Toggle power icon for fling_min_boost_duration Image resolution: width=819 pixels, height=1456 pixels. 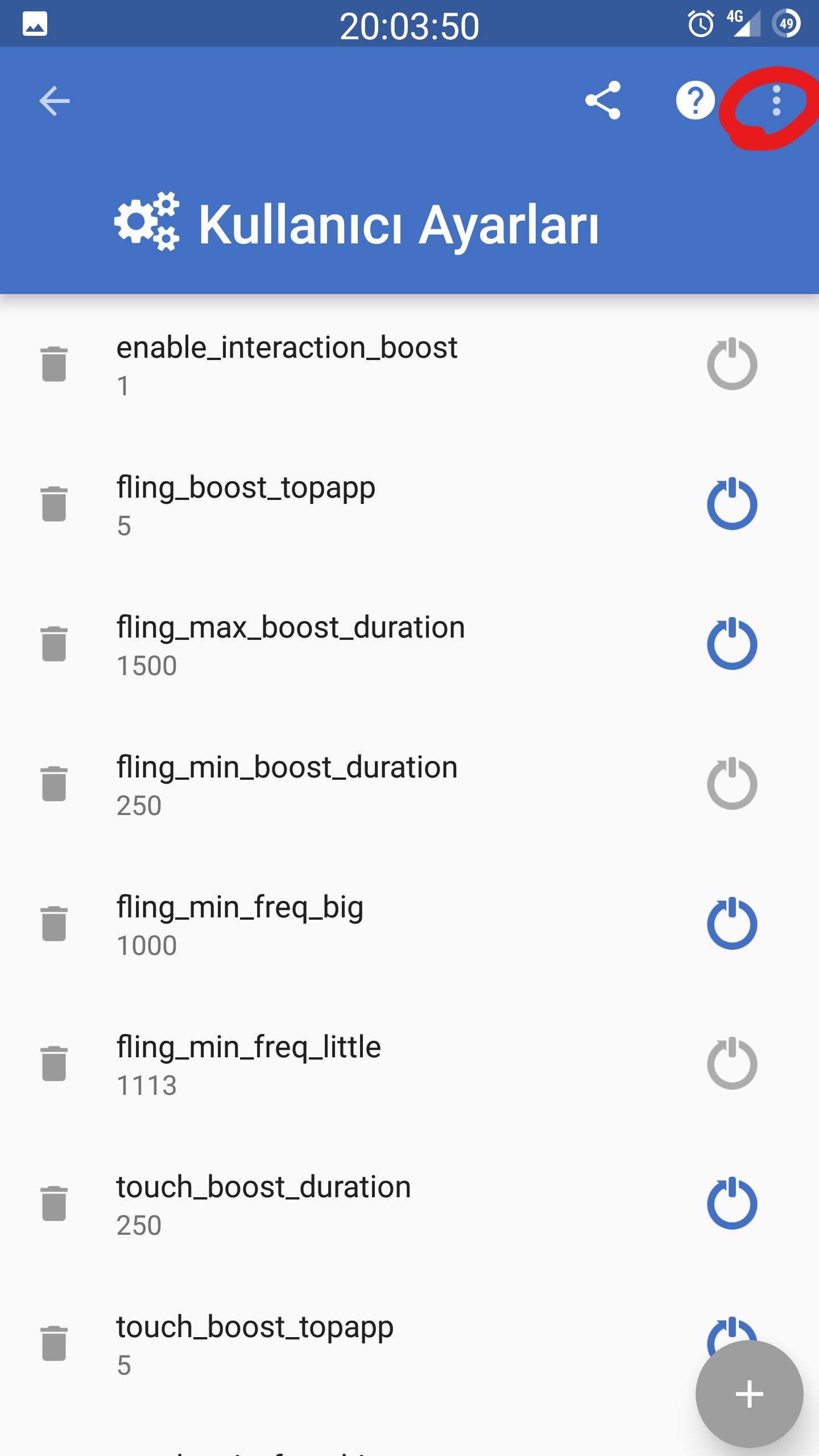732,784
